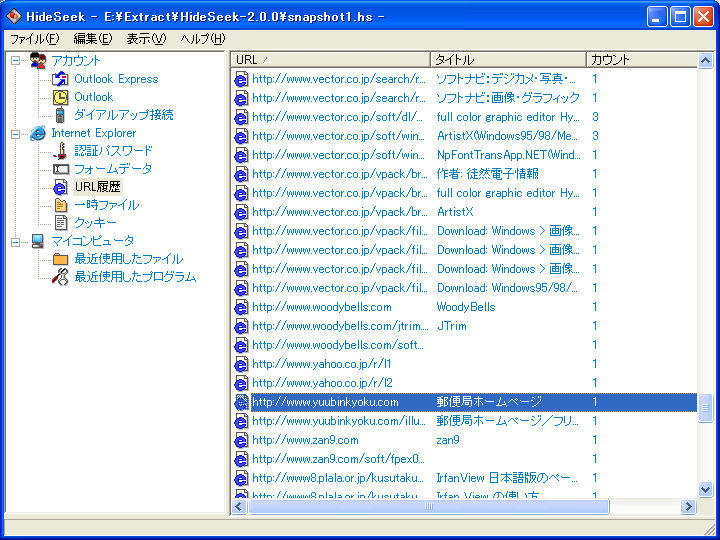Click the IE icon beside the ArtistX vpack row
Viewport: 720px width, 540px height.
(x=242, y=212)
